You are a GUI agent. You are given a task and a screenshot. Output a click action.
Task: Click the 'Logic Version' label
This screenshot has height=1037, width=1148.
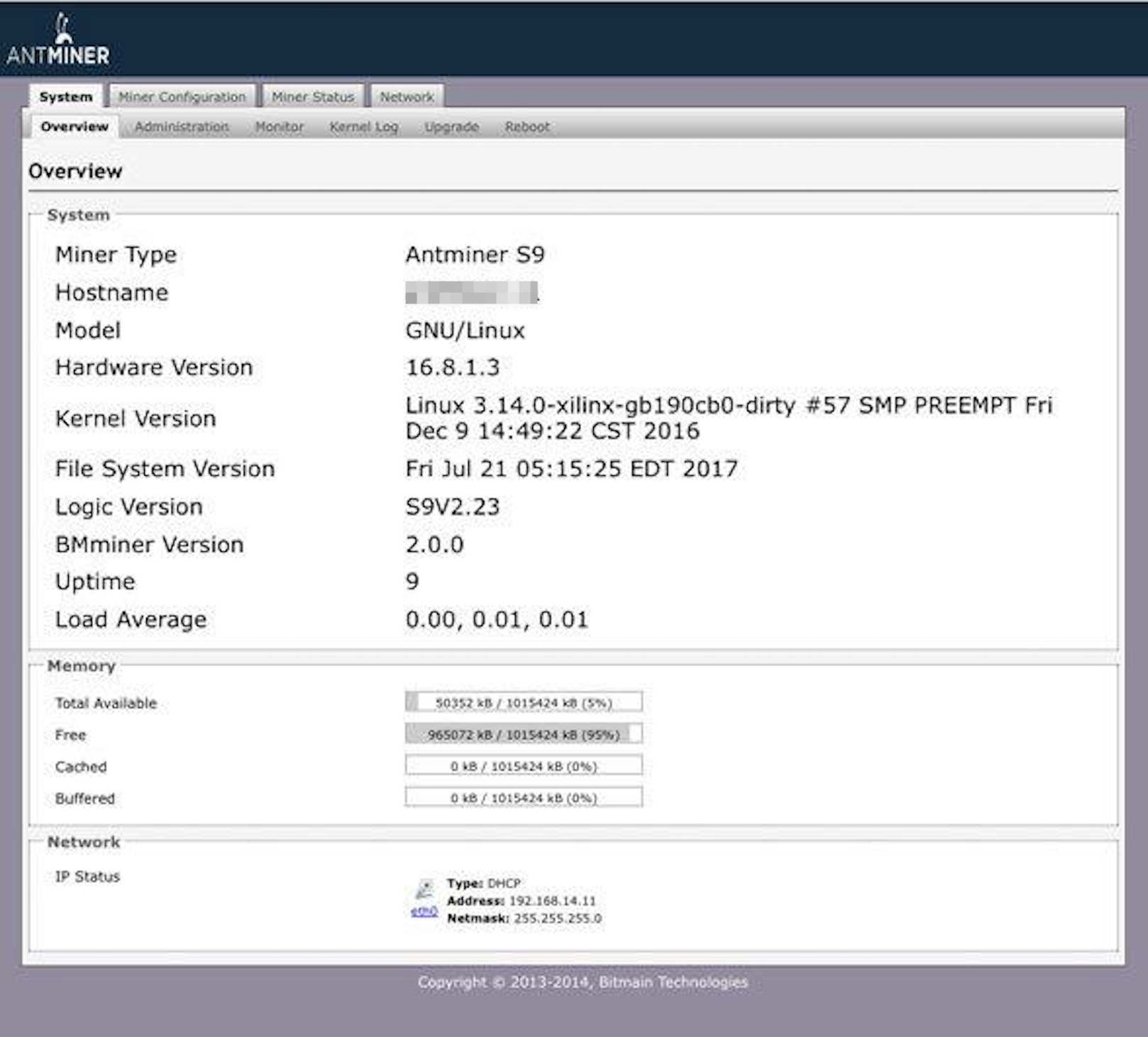click(x=129, y=507)
